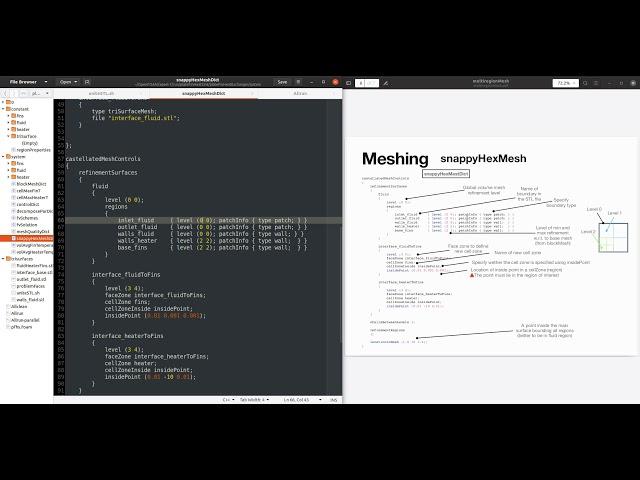Open the recent files arrow next to Open
Image resolution: width=640 pixels, height=480 pixels.
[x=76, y=82]
